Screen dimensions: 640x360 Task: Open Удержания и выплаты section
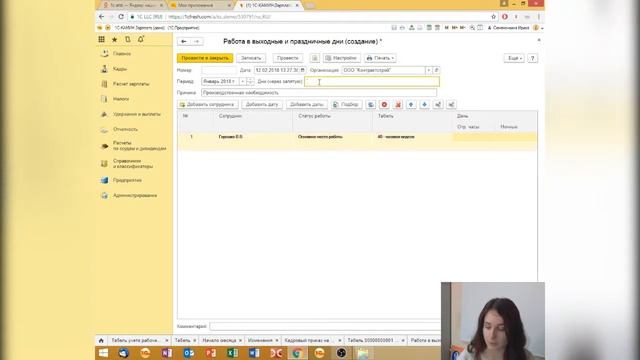click(137, 114)
